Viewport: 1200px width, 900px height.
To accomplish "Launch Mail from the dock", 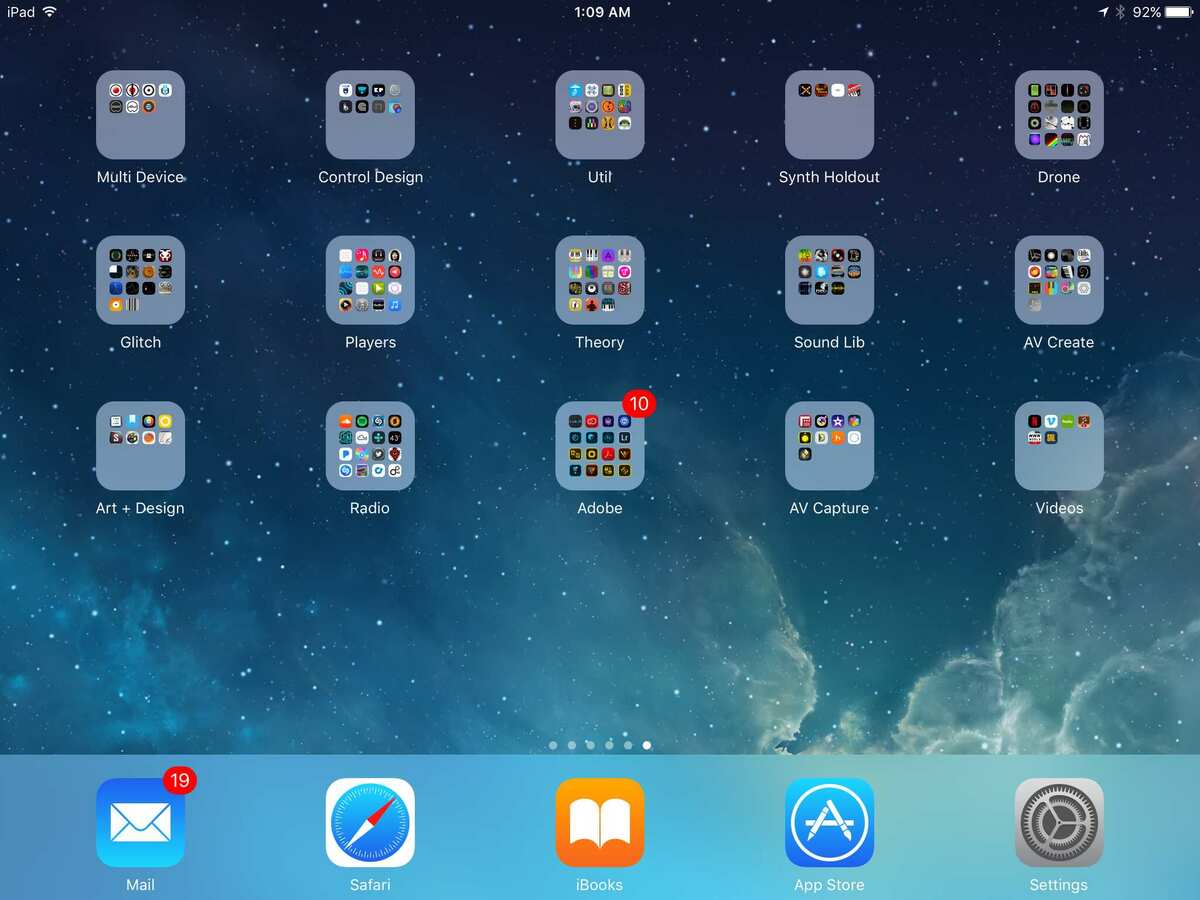I will (x=140, y=823).
